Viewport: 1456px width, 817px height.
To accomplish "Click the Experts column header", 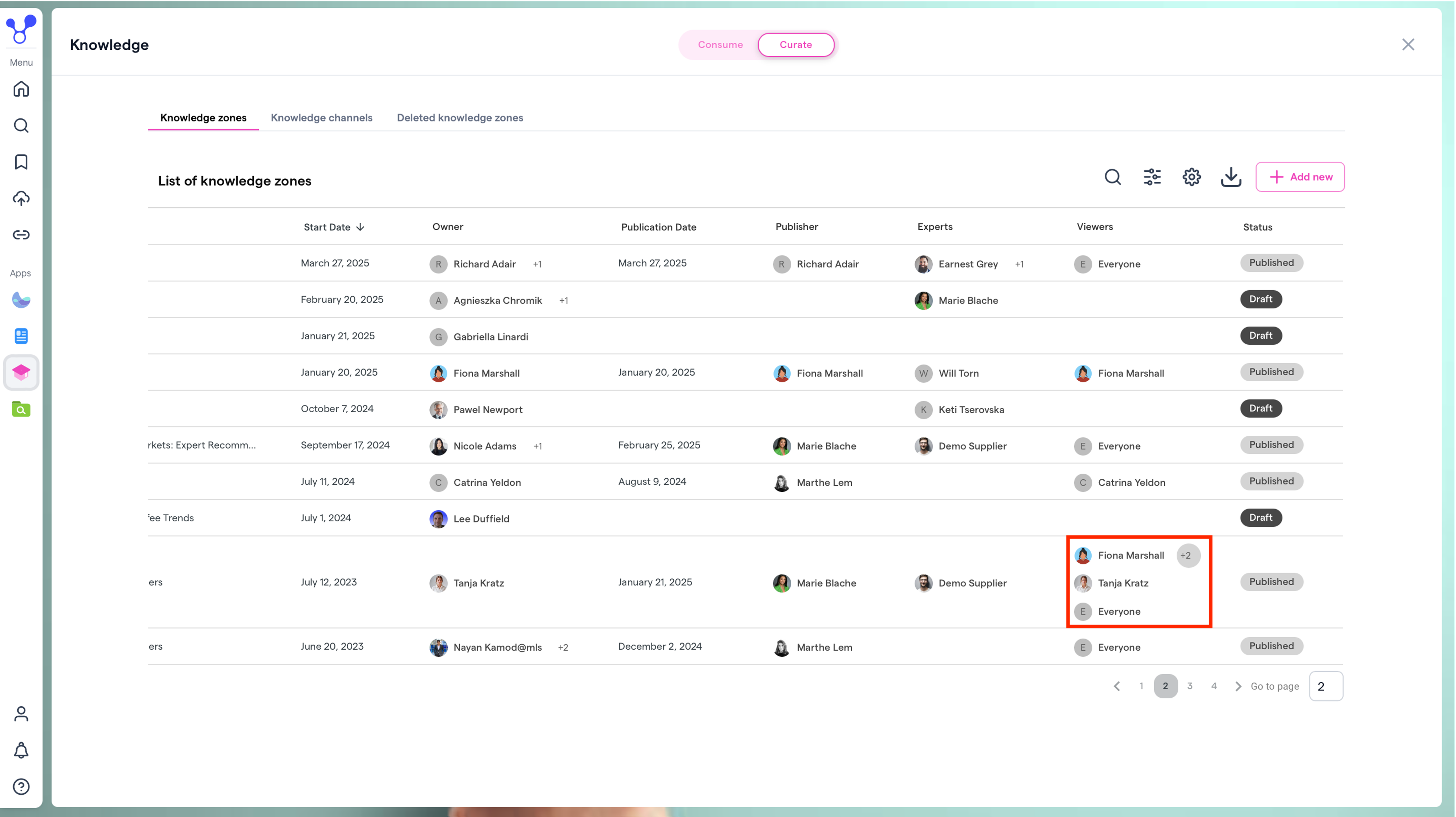I will tap(934, 227).
